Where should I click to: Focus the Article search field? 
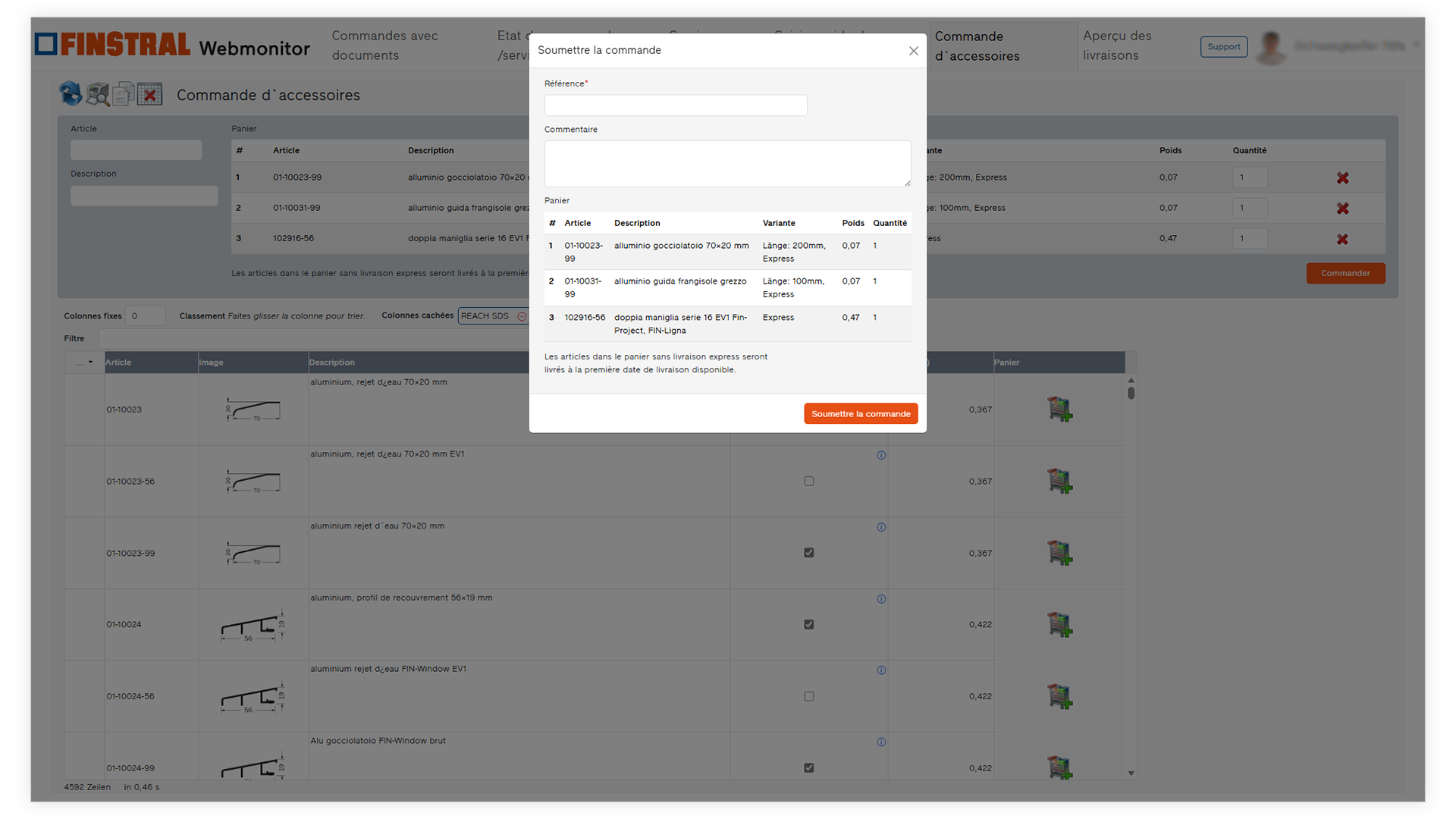[136, 150]
